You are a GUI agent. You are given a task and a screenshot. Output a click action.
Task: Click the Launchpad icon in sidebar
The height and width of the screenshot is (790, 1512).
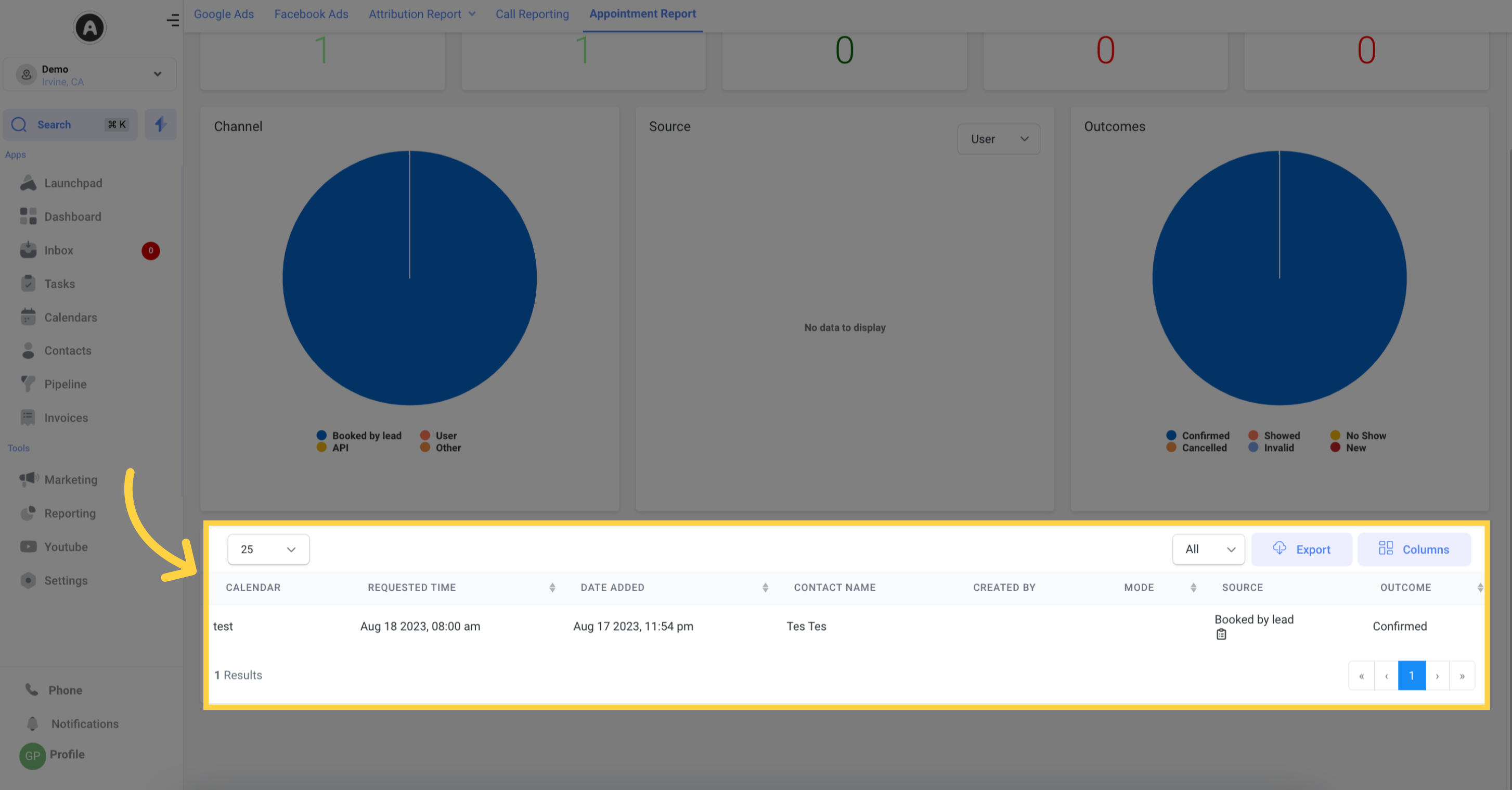click(x=29, y=183)
